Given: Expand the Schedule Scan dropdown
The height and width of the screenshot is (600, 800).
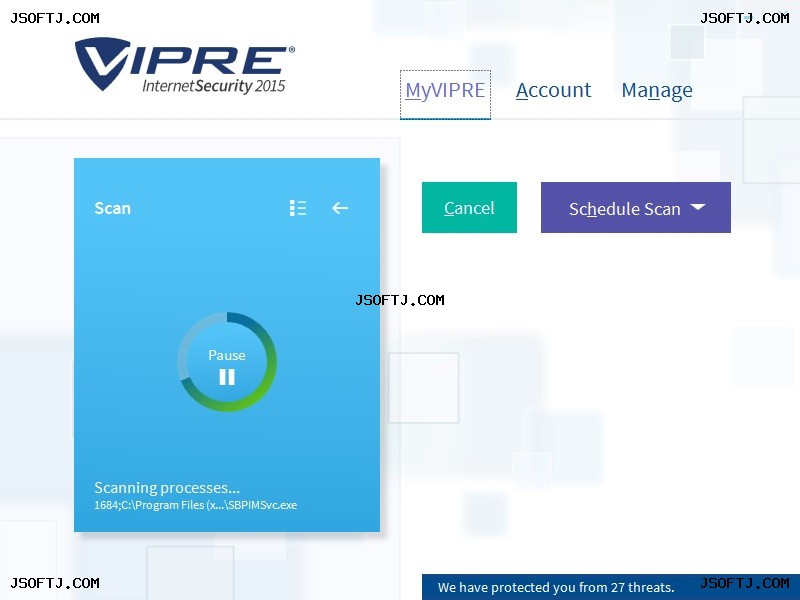Looking at the screenshot, I should coord(636,207).
